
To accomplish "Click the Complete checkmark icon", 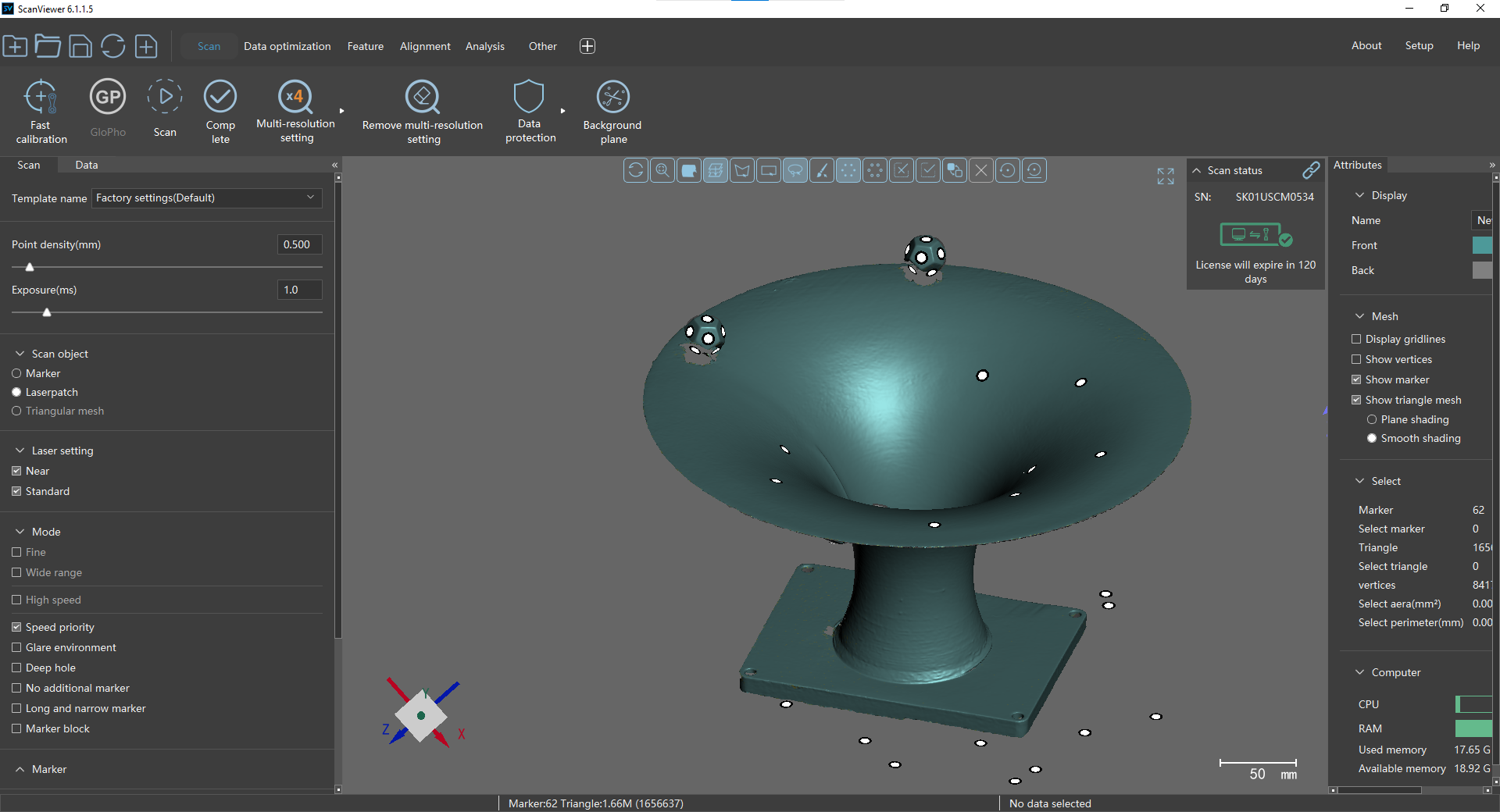I will (220, 97).
